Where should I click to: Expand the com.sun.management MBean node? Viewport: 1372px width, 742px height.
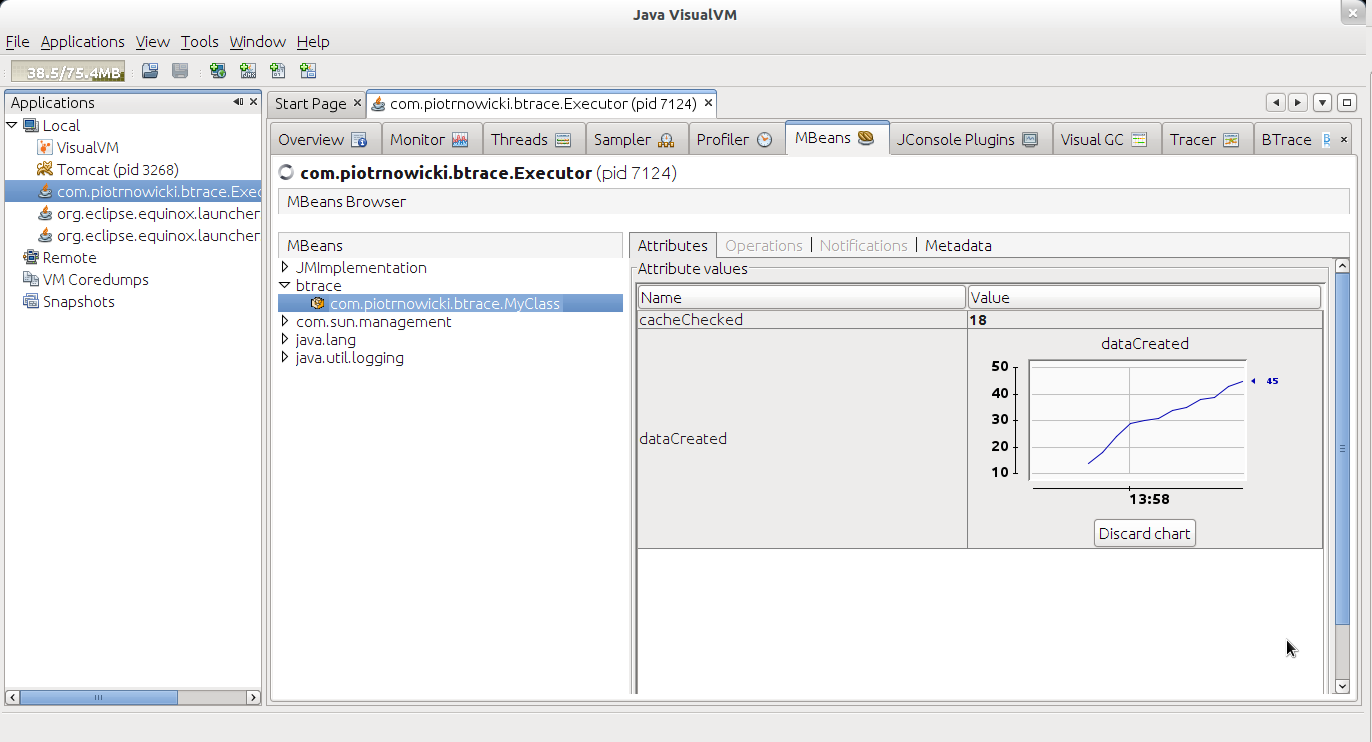pyautogui.click(x=285, y=321)
